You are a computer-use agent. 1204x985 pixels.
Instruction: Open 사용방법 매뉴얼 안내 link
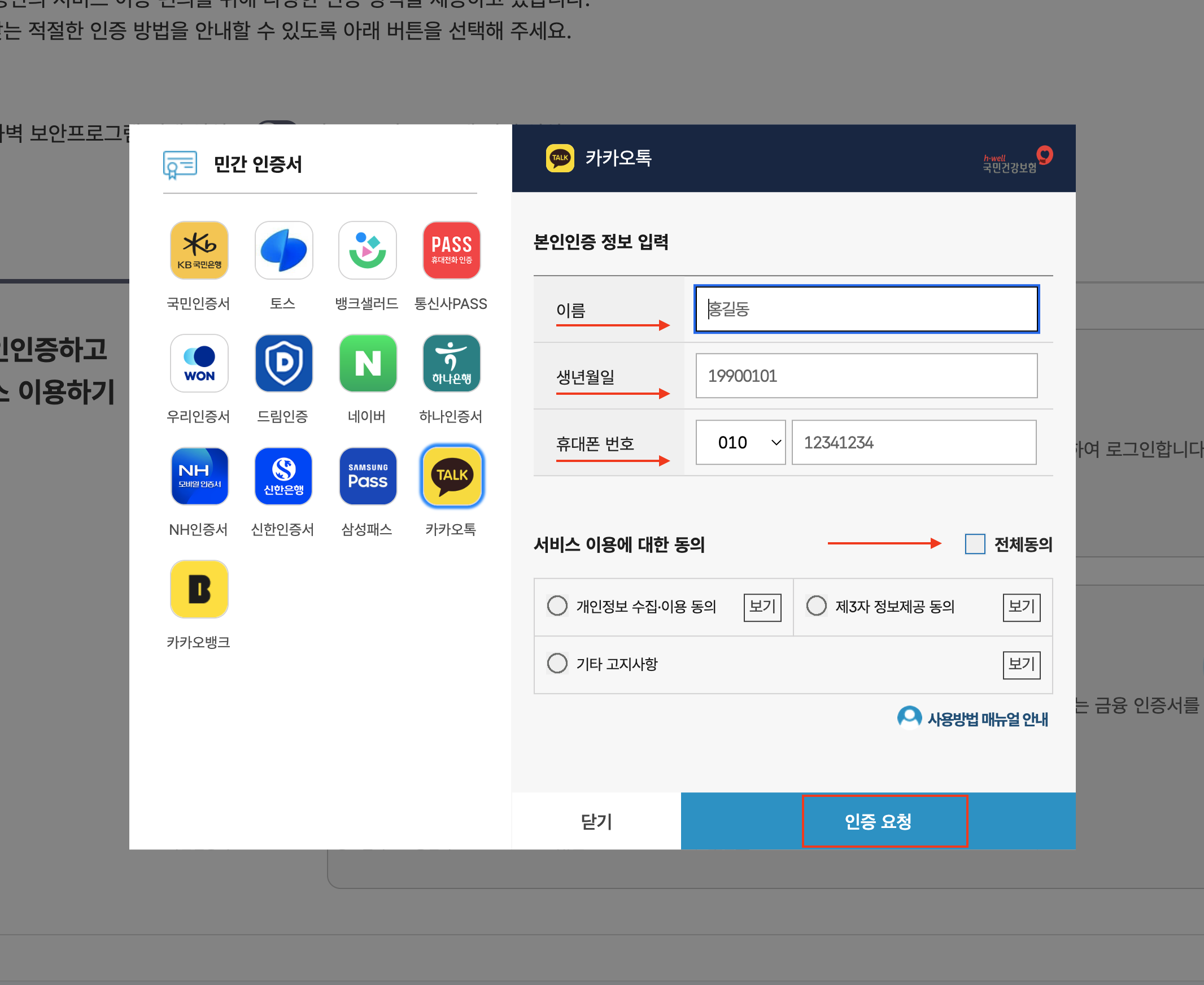(986, 719)
